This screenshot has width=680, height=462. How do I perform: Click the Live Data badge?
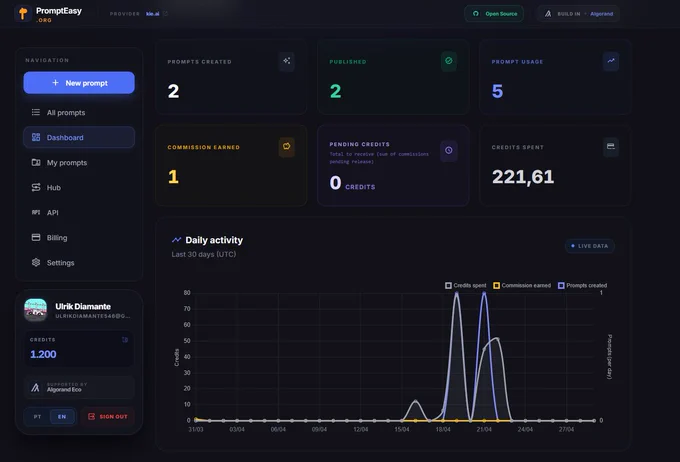coord(590,246)
